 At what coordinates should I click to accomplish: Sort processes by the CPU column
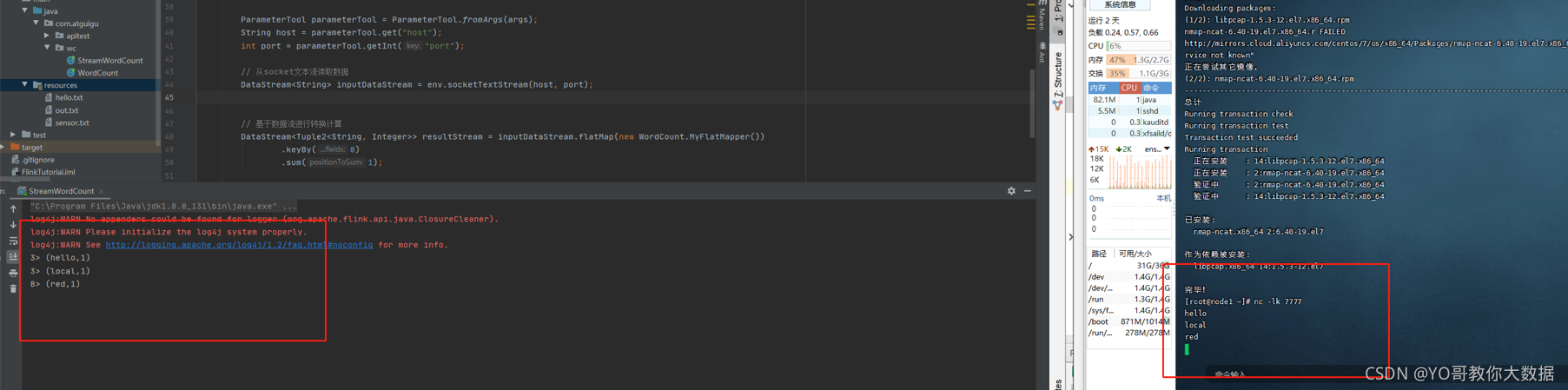(1129, 88)
